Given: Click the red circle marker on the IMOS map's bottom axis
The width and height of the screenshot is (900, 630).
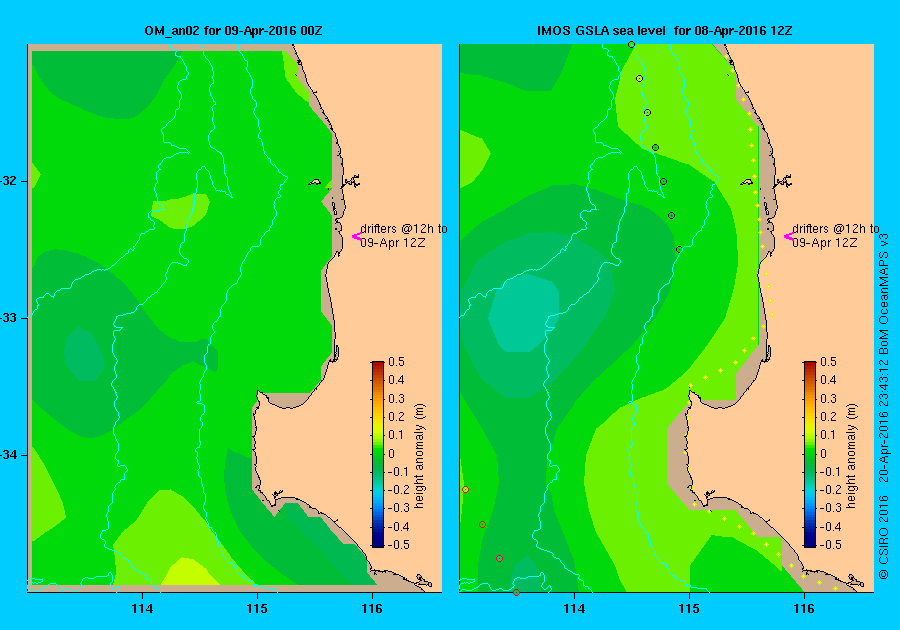Looking at the screenshot, I should [x=517, y=593].
